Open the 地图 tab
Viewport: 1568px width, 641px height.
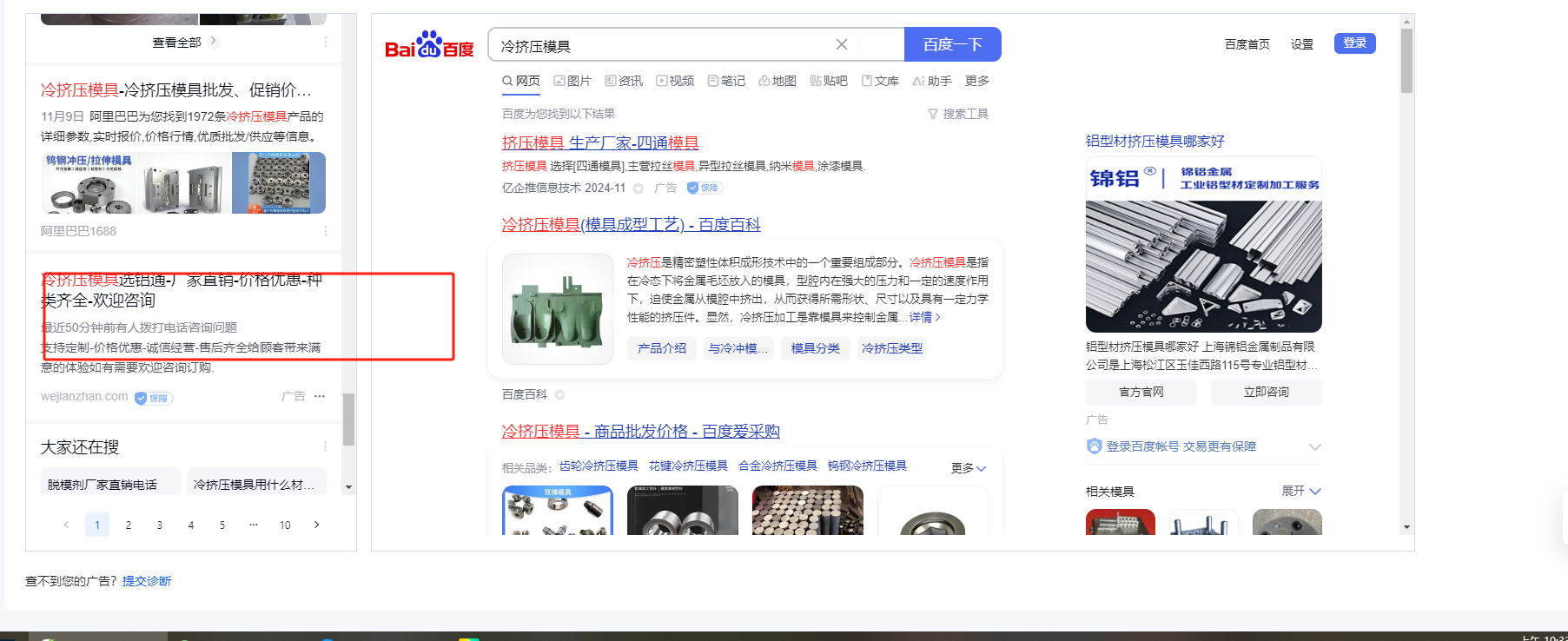point(777,81)
